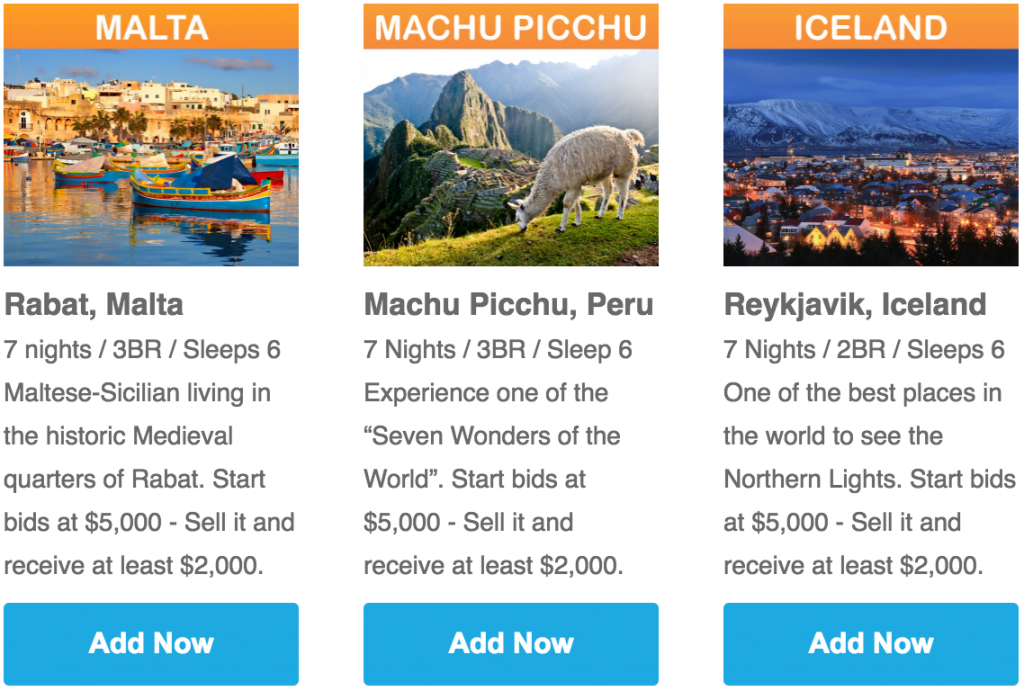Click the Rabat, Malta title
Viewport: 1024px width, 691px height.
[94, 304]
